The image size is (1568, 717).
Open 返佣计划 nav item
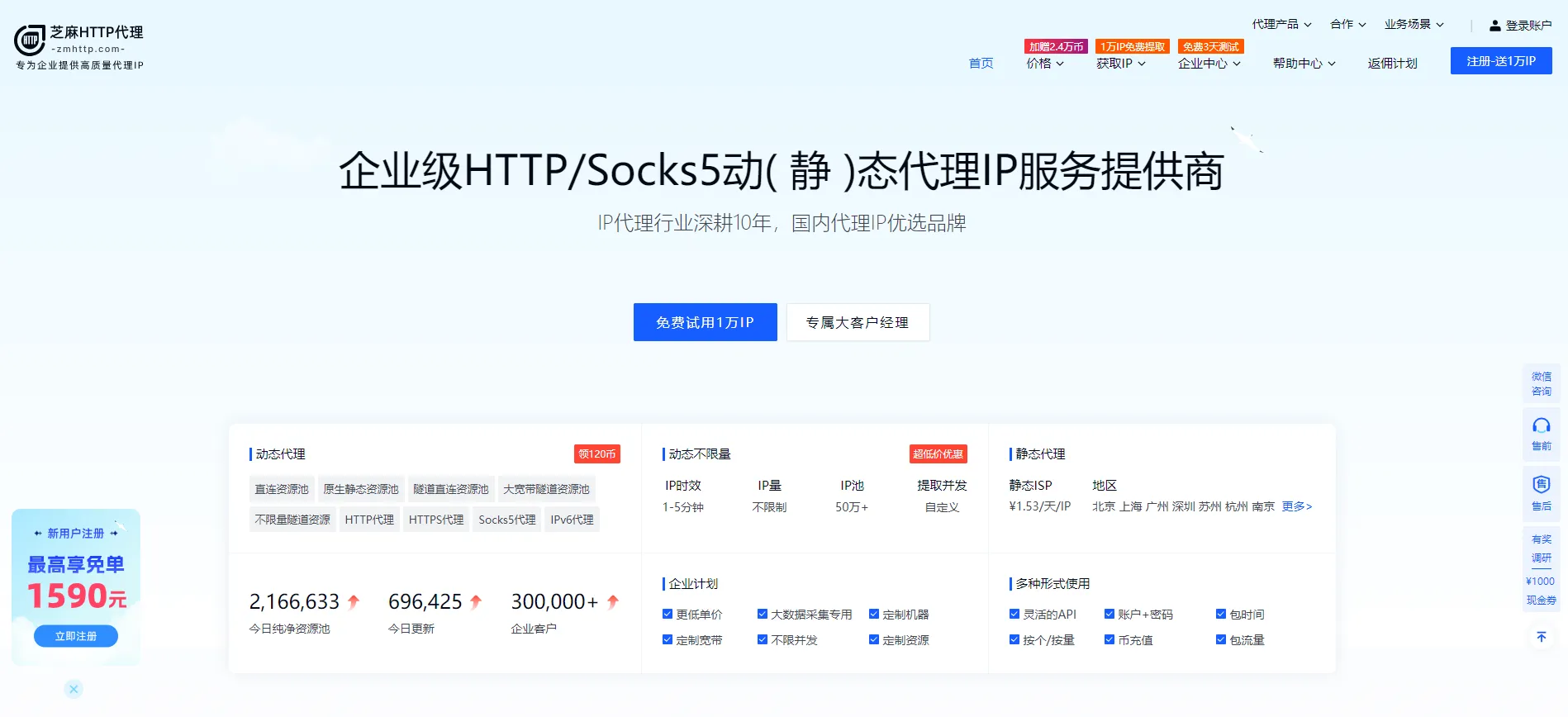1392,64
